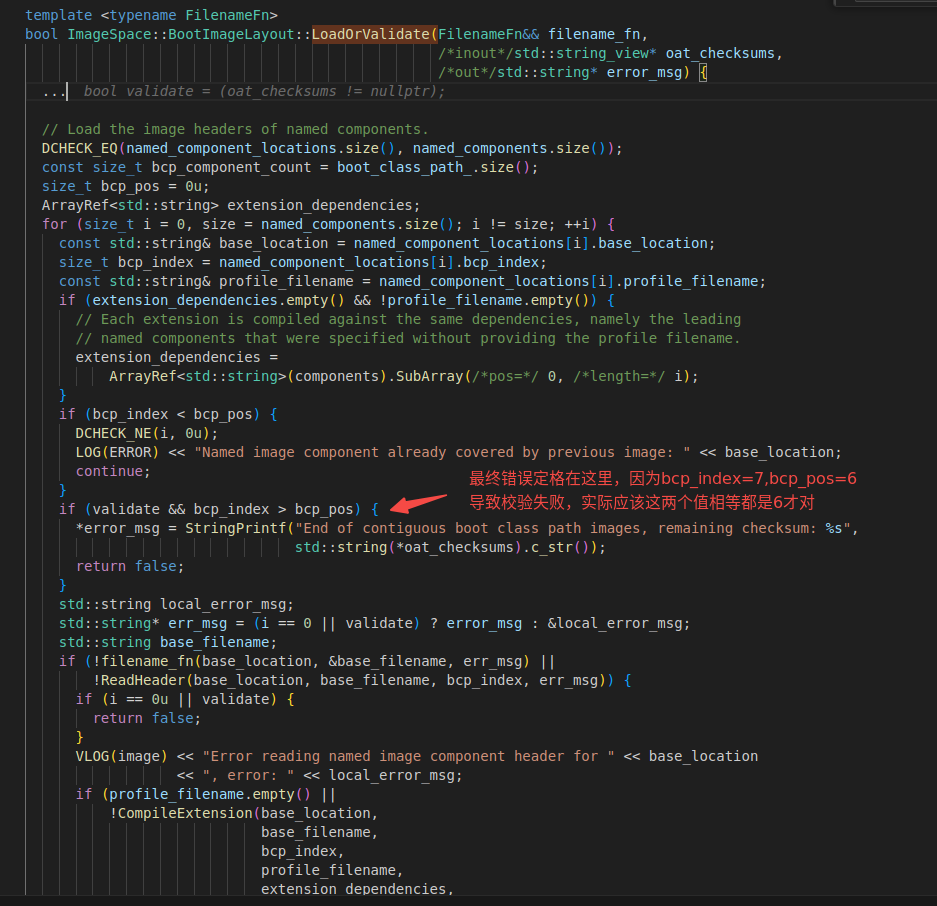Click the 'continue;' statement

[x=113, y=472]
